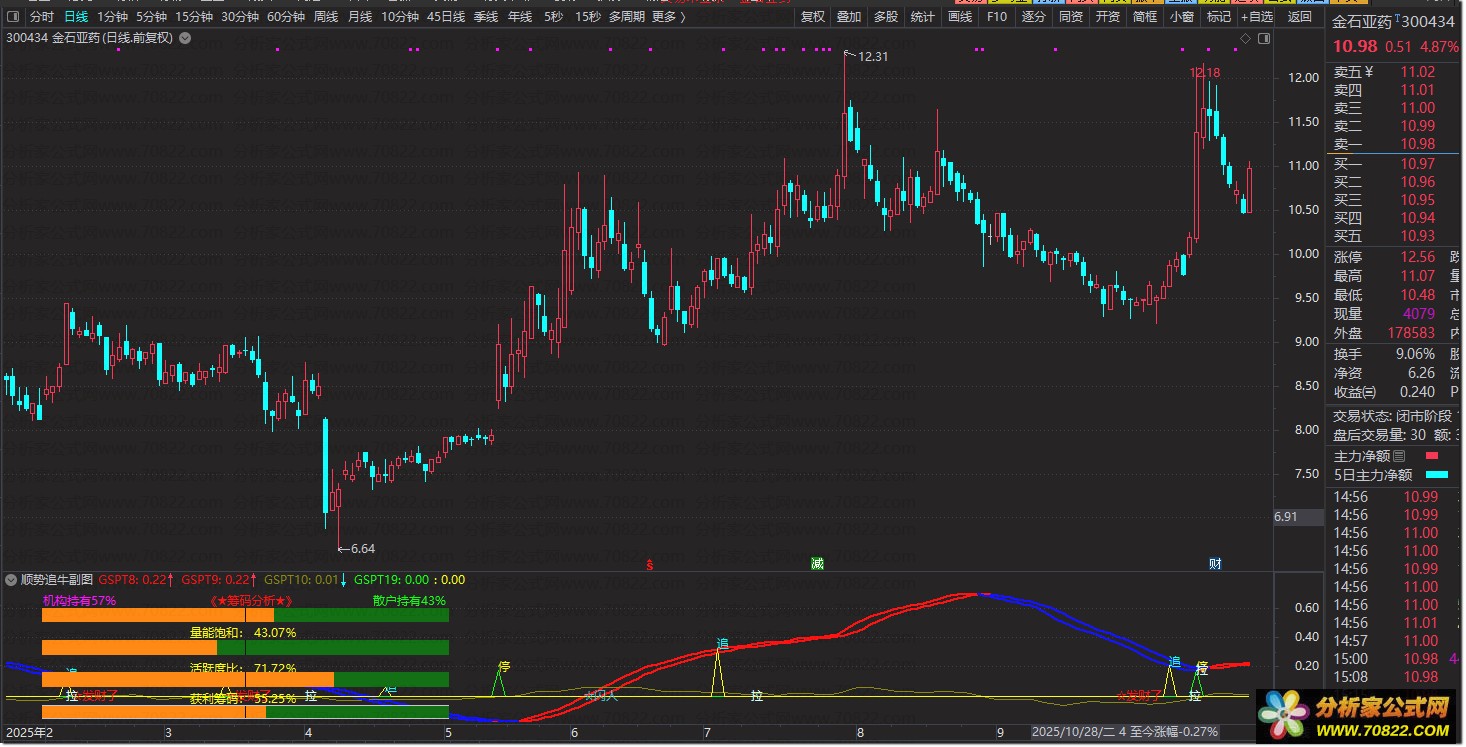Toggle 叠加 overlay mode
1466x747 pixels.
coord(849,17)
